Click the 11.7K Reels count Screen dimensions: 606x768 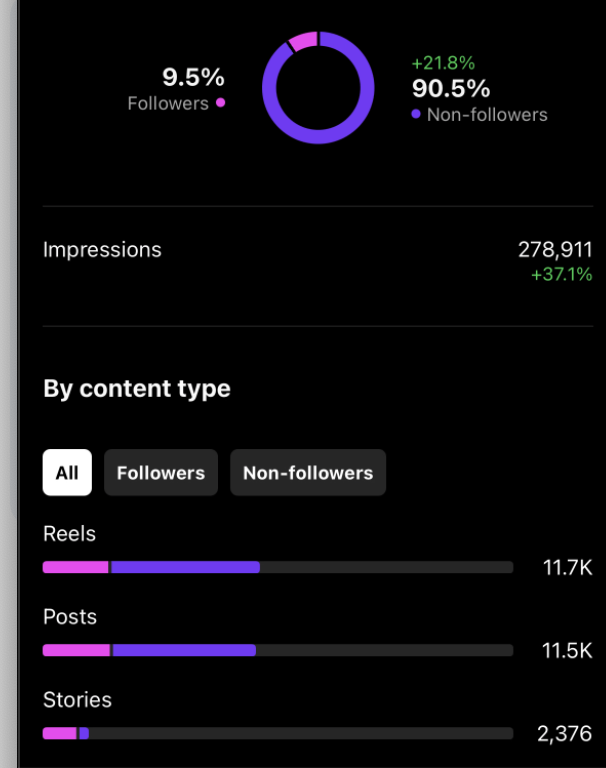tap(567, 568)
